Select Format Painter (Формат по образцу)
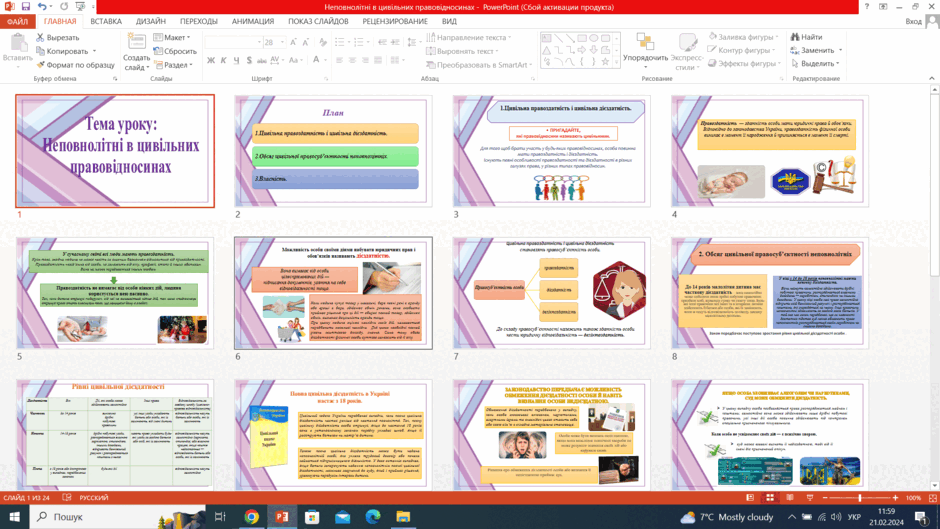The width and height of the screenshot is (940, 529). (x=75, y=65)
